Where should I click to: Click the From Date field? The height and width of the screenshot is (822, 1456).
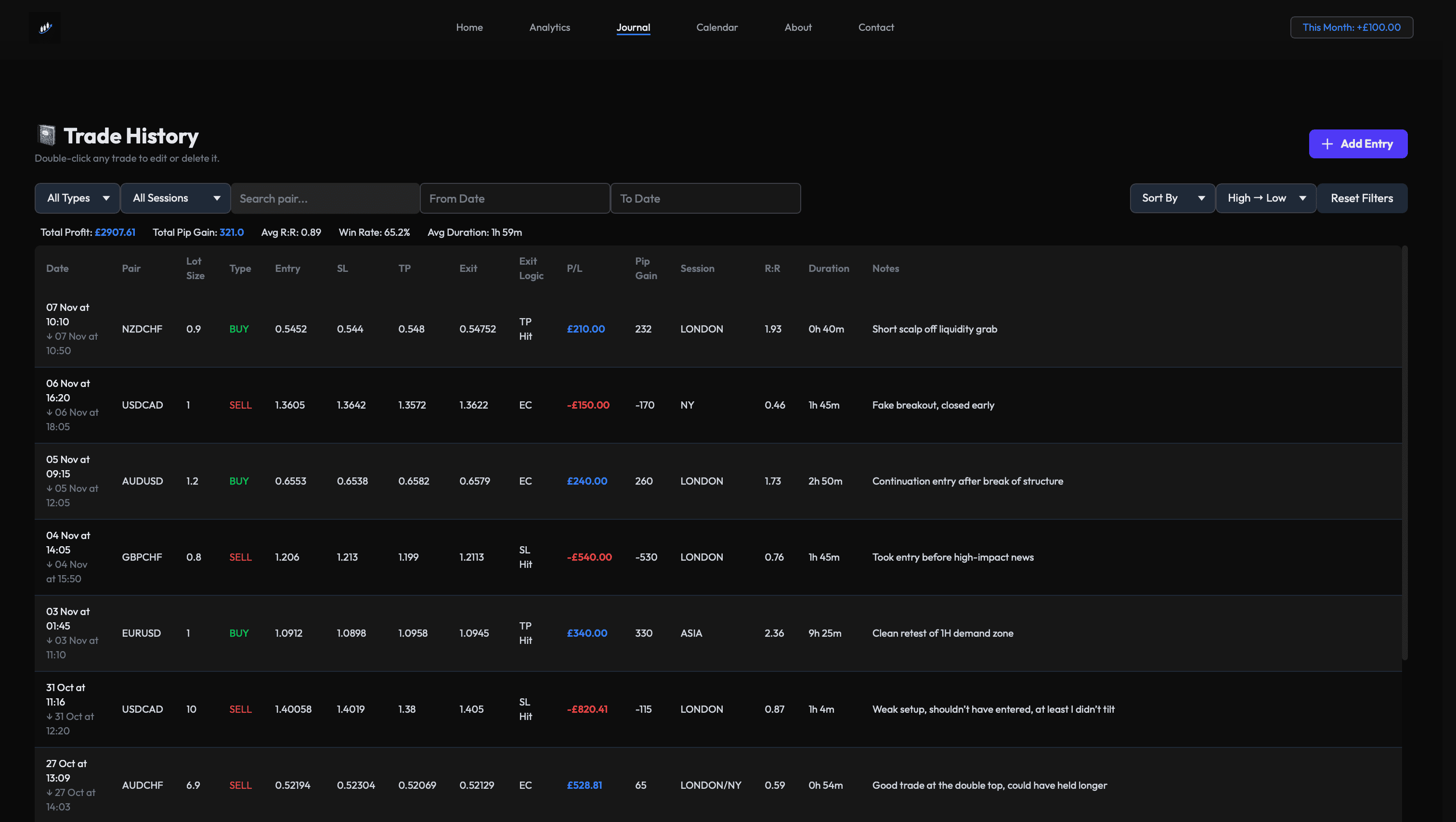click(515, 198)
